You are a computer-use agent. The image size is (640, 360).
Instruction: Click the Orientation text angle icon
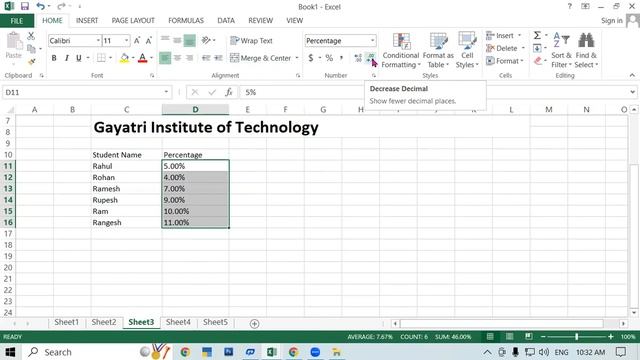click(x=207, y=40)
